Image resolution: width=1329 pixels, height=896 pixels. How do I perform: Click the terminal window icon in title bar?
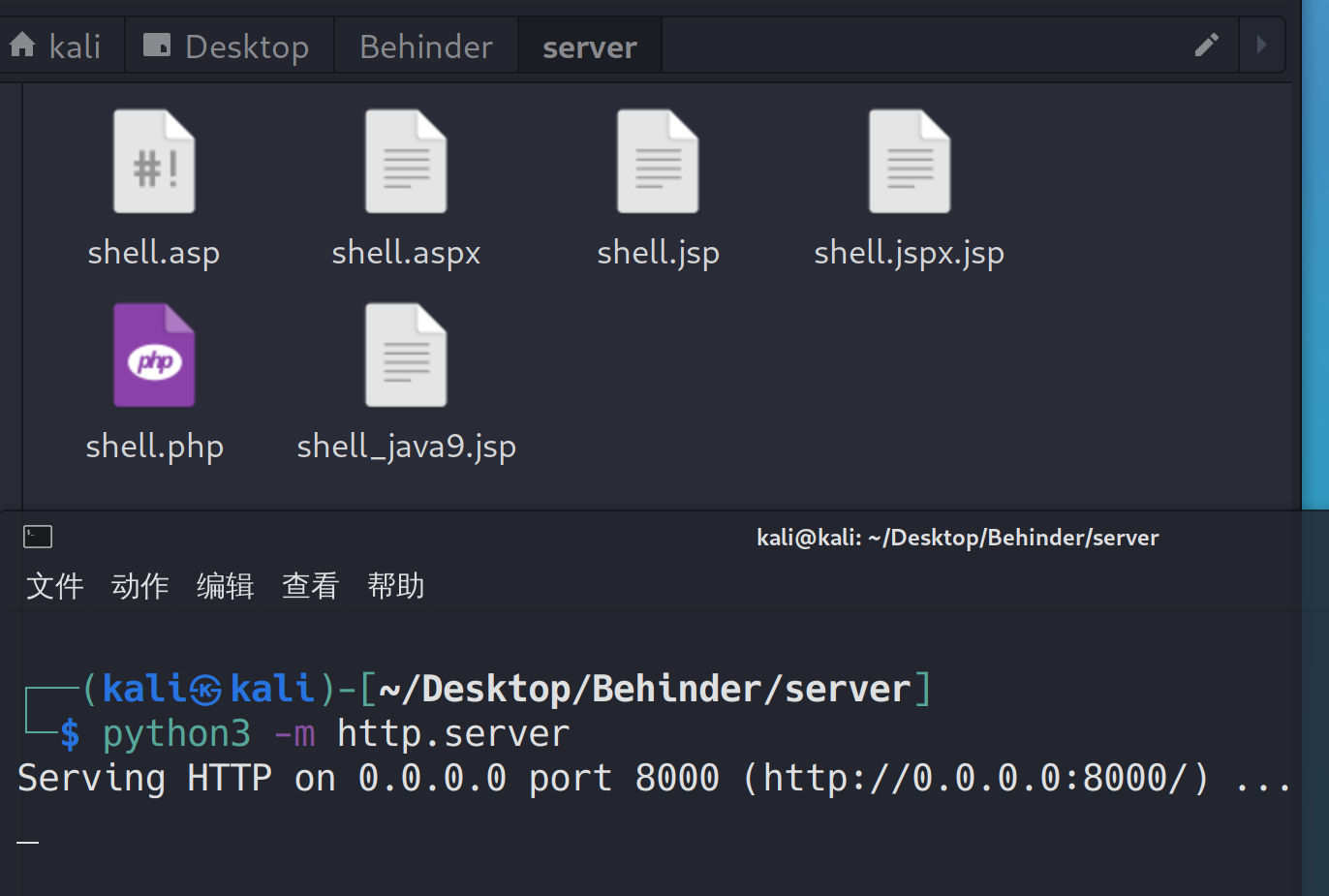38,537
